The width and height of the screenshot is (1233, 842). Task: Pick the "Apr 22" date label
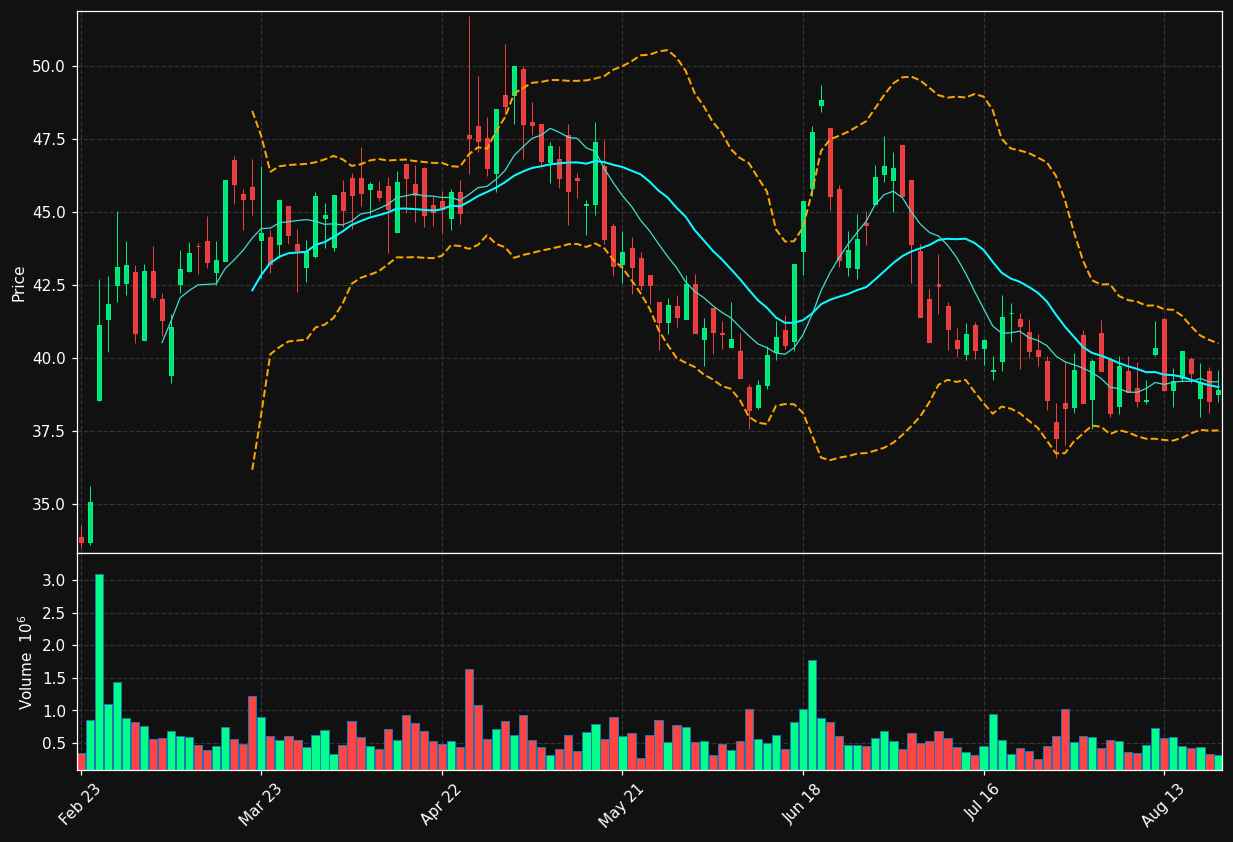440,805
